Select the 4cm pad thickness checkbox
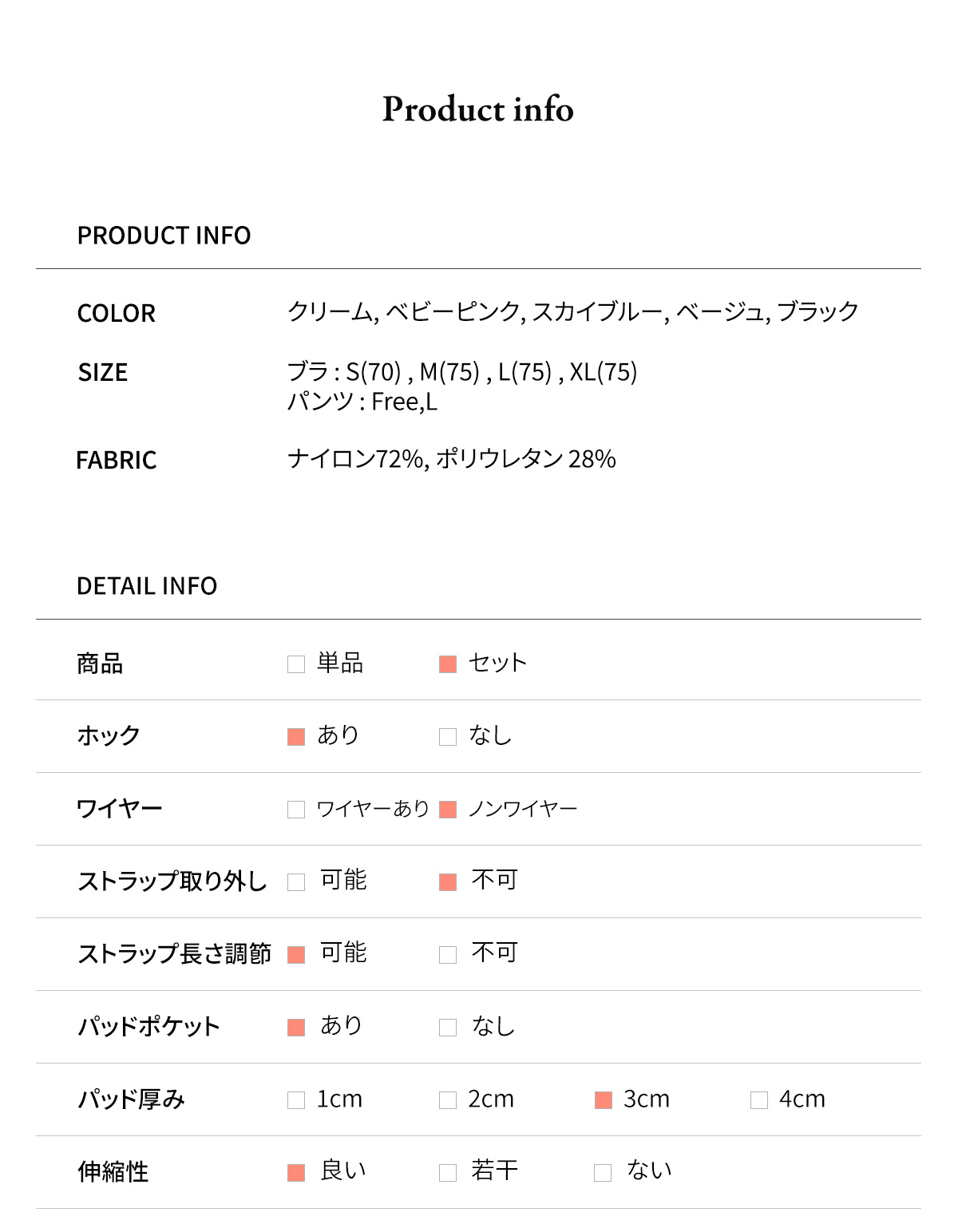 [x=759, y=1100]
